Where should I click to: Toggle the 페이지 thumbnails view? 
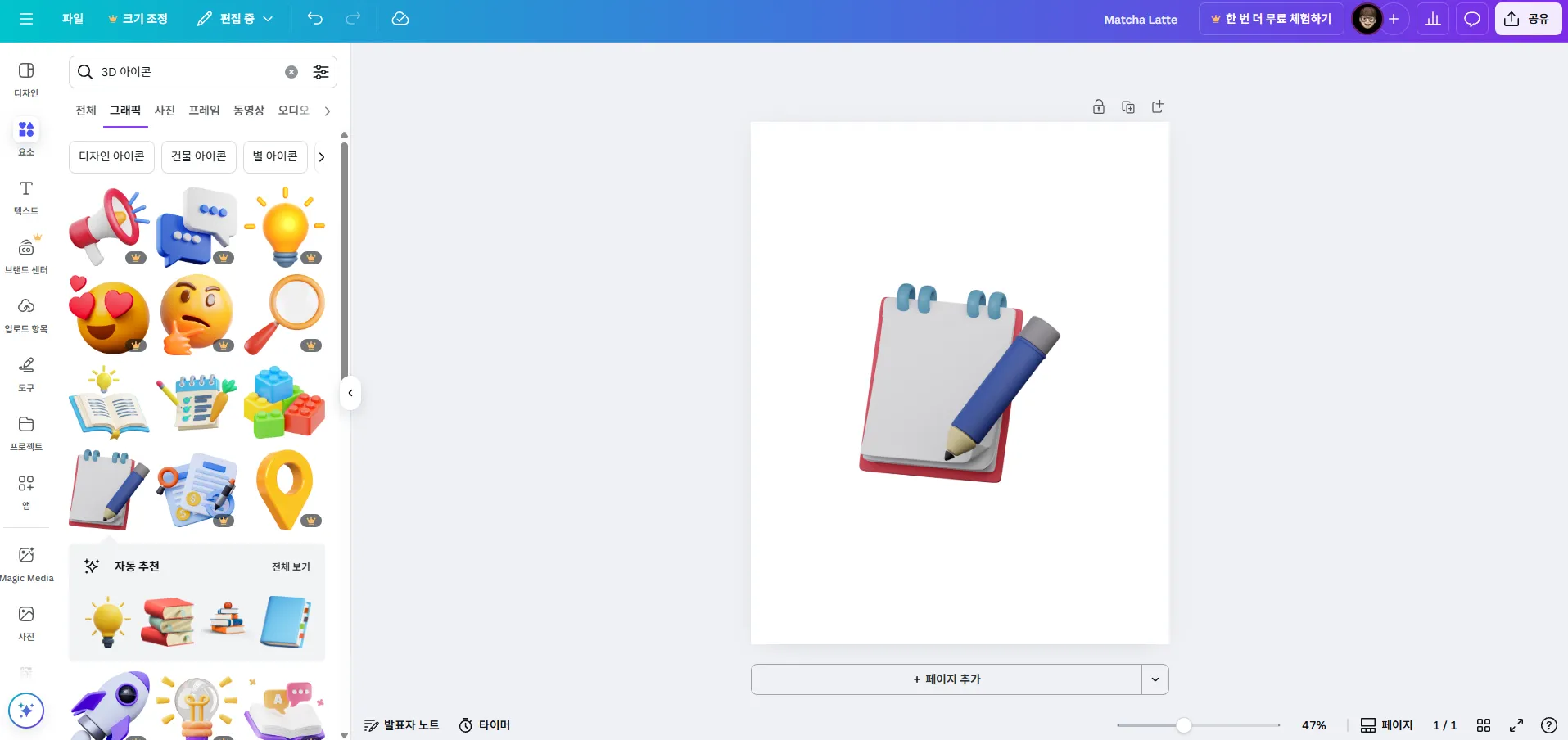click(x=1387, y=725)
